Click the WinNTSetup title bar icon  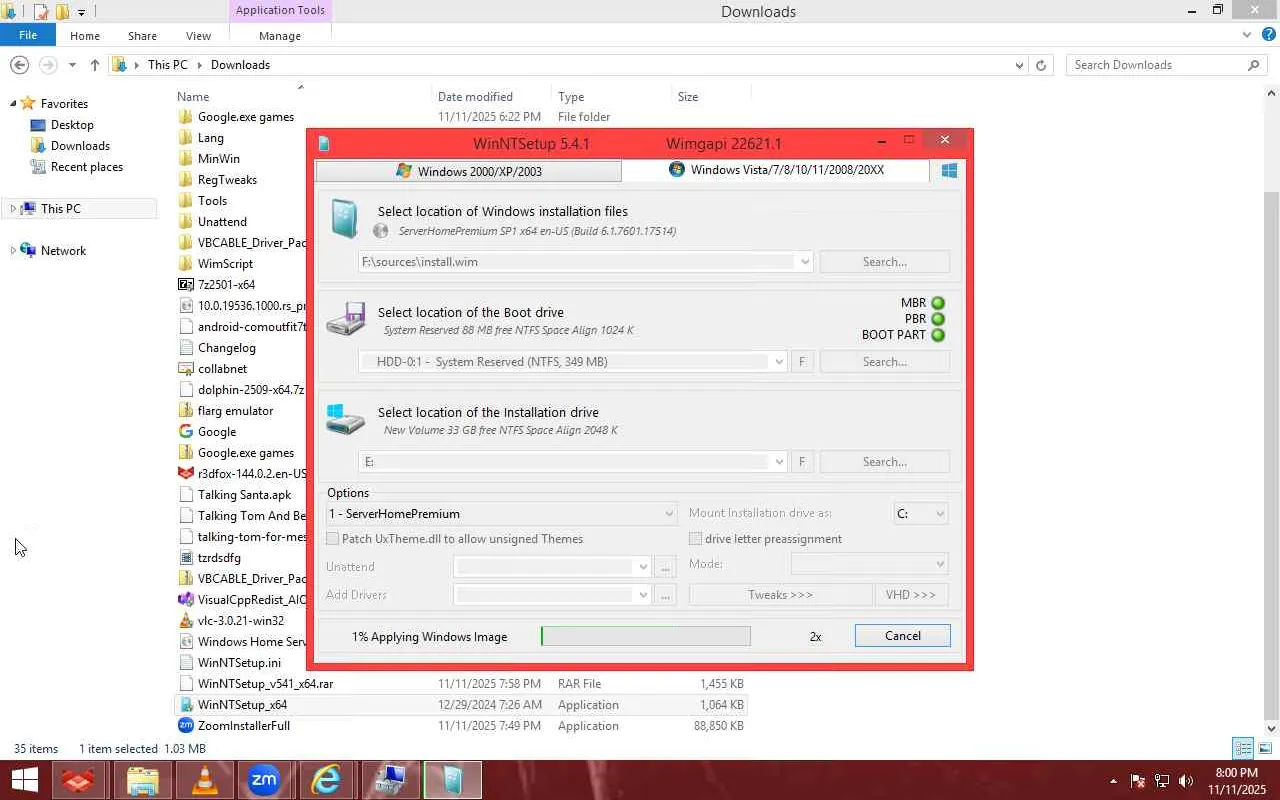click(x=324, y=144)
